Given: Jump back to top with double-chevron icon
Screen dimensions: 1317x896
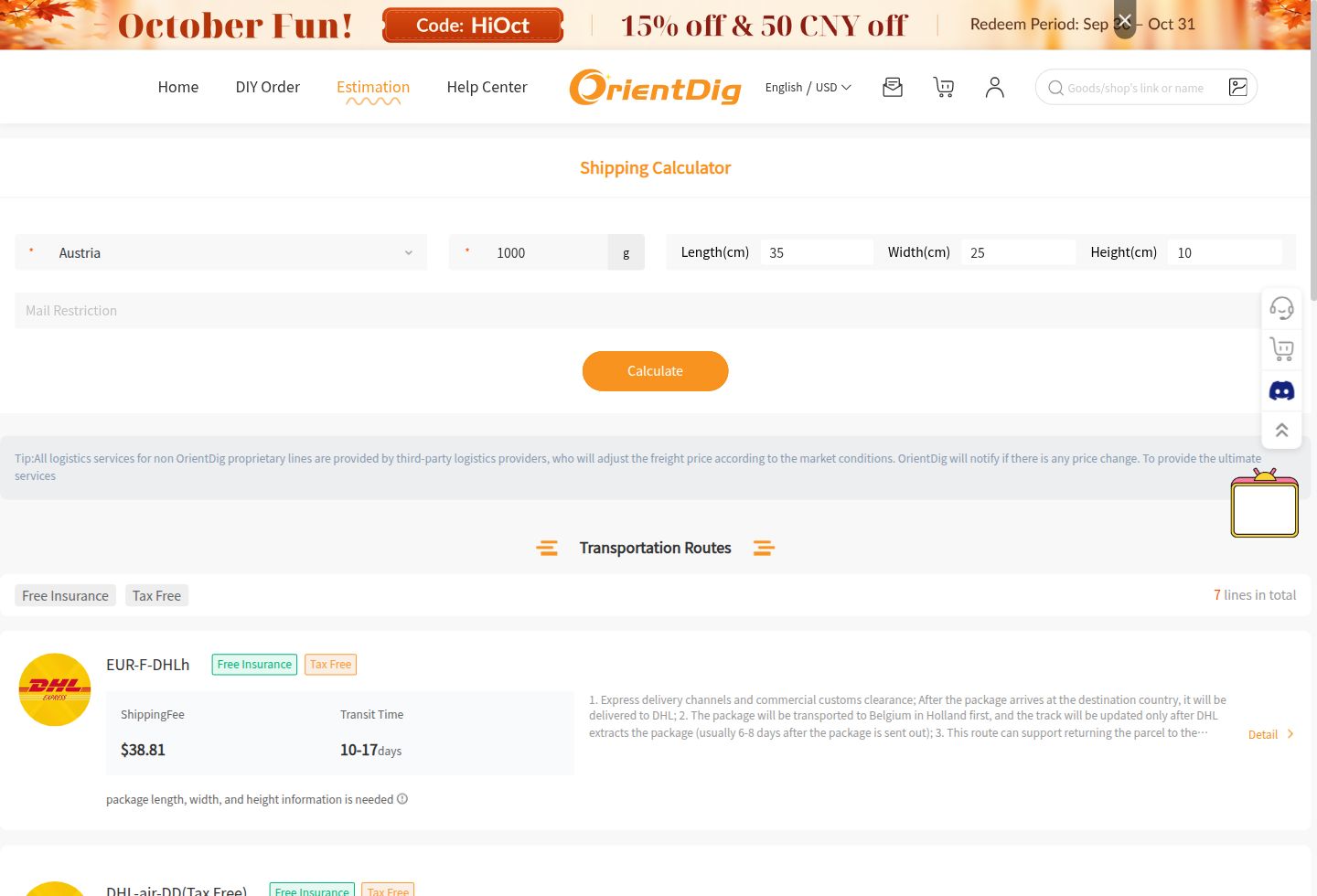Looking at the screenshot, I should 1281,430.
